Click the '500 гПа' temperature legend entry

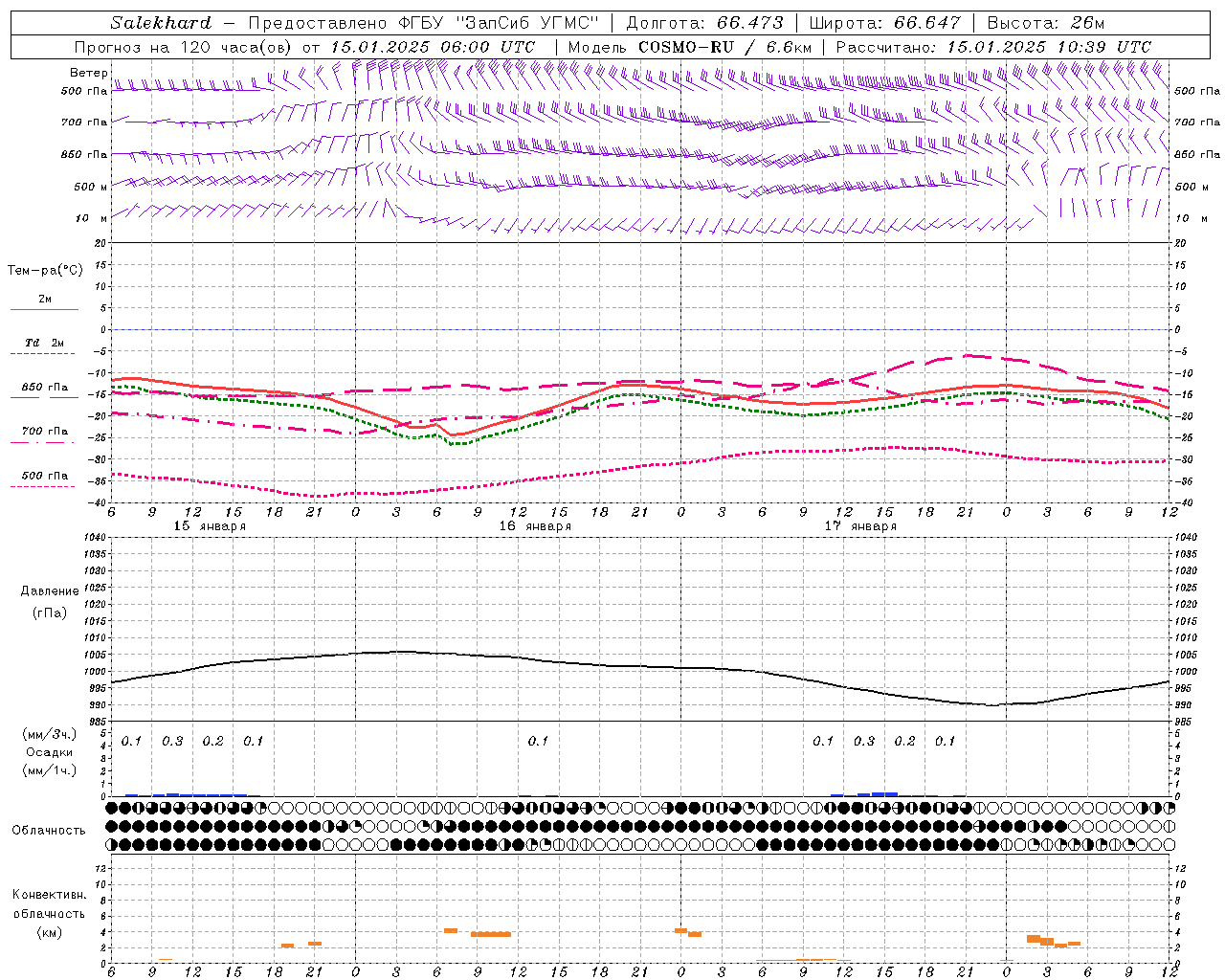(x=45, y=476)
